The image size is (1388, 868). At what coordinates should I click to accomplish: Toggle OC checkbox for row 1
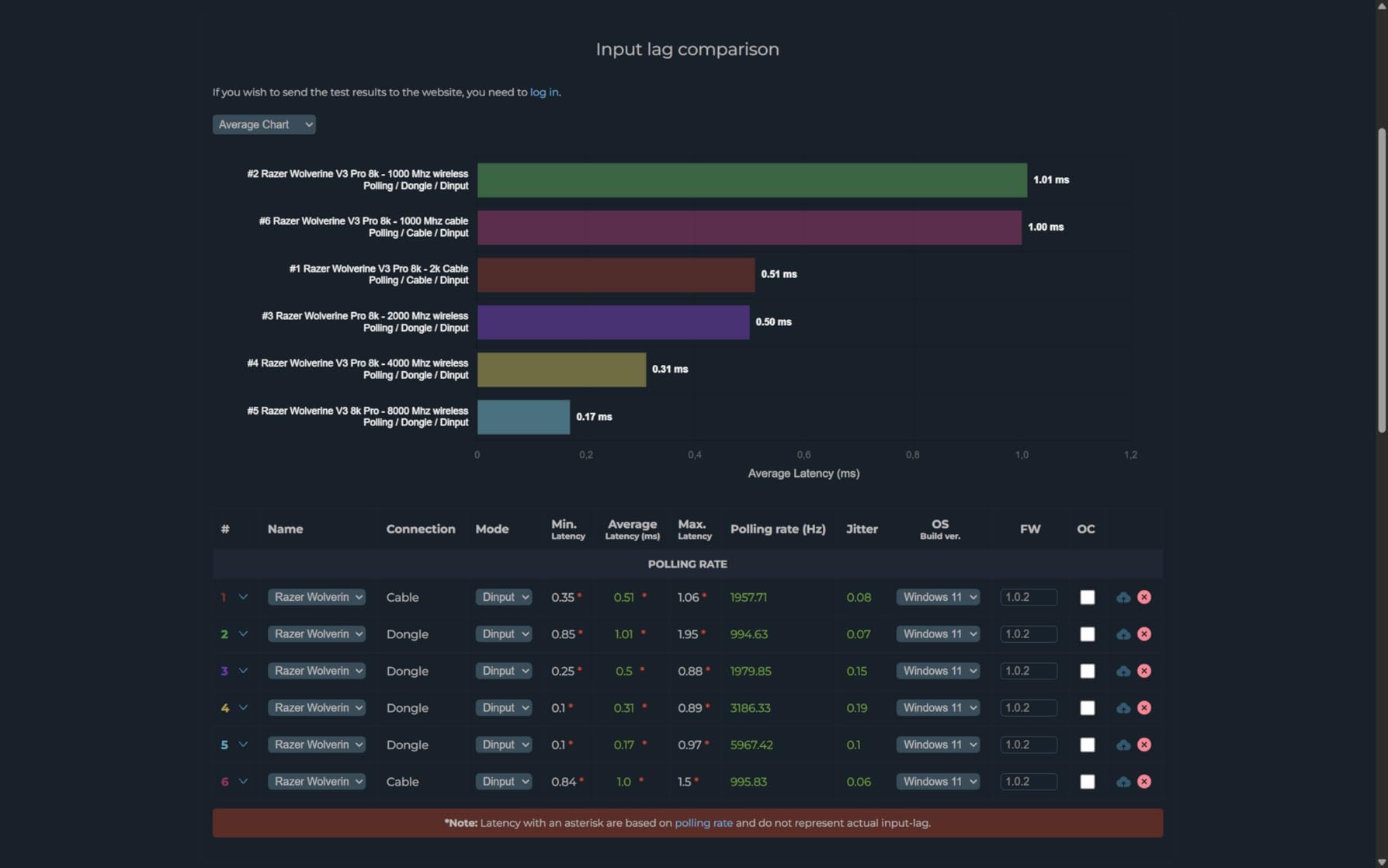[1088, 597]
